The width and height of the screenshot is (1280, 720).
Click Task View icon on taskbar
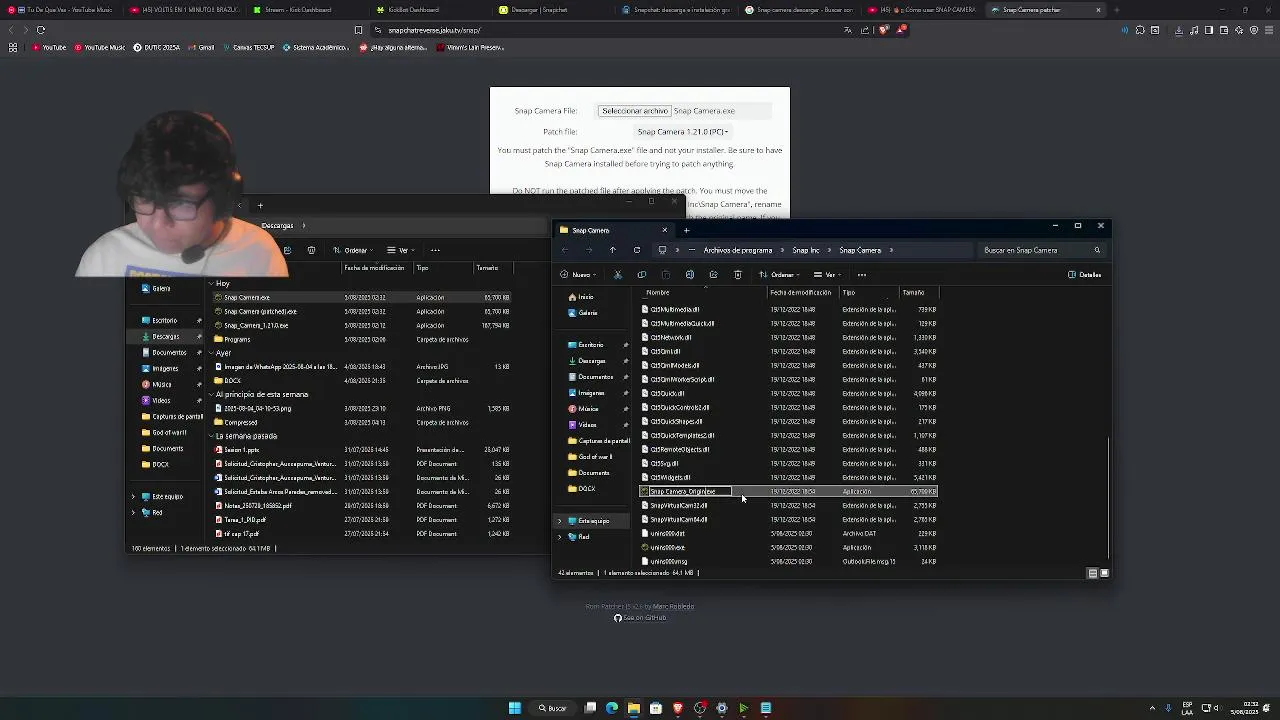590,708
